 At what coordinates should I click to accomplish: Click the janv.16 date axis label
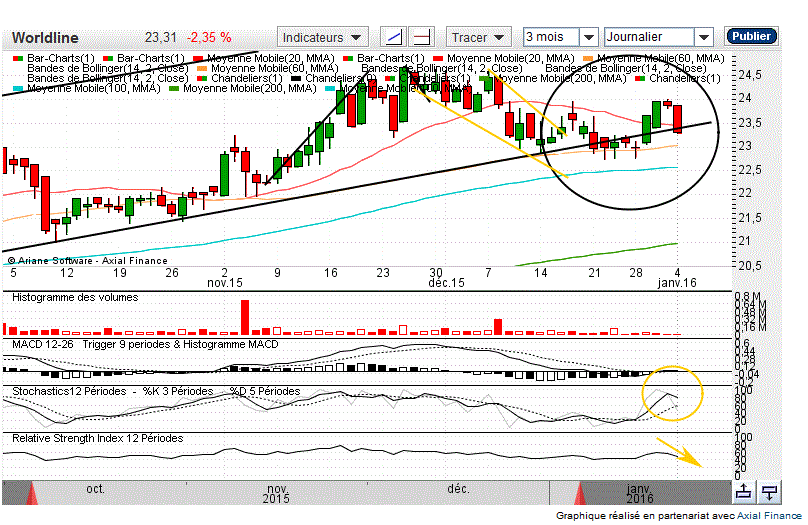point(677,283)
